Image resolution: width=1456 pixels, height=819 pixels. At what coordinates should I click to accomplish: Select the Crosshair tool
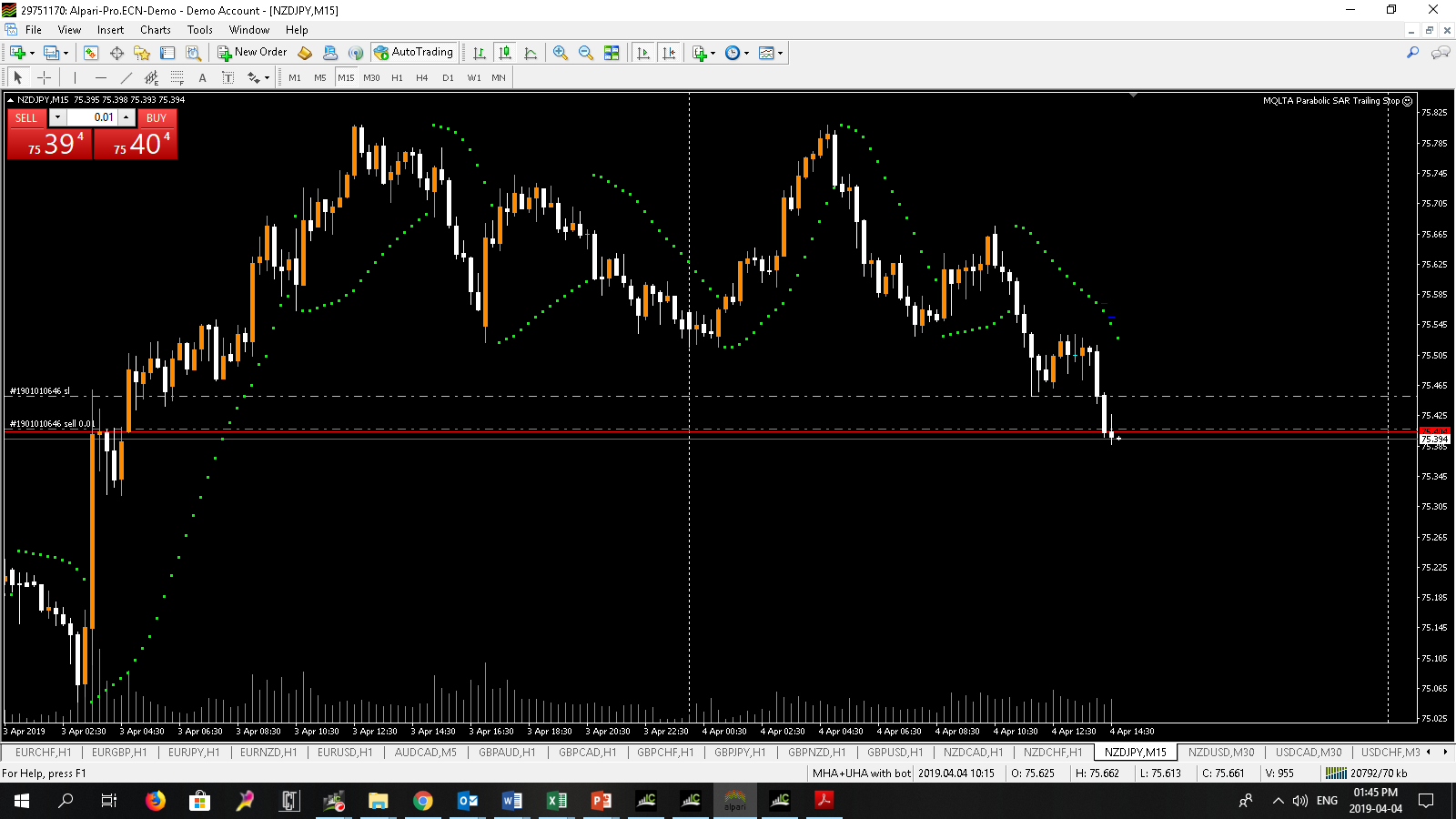pyautogui.click(x=44, y=77)
